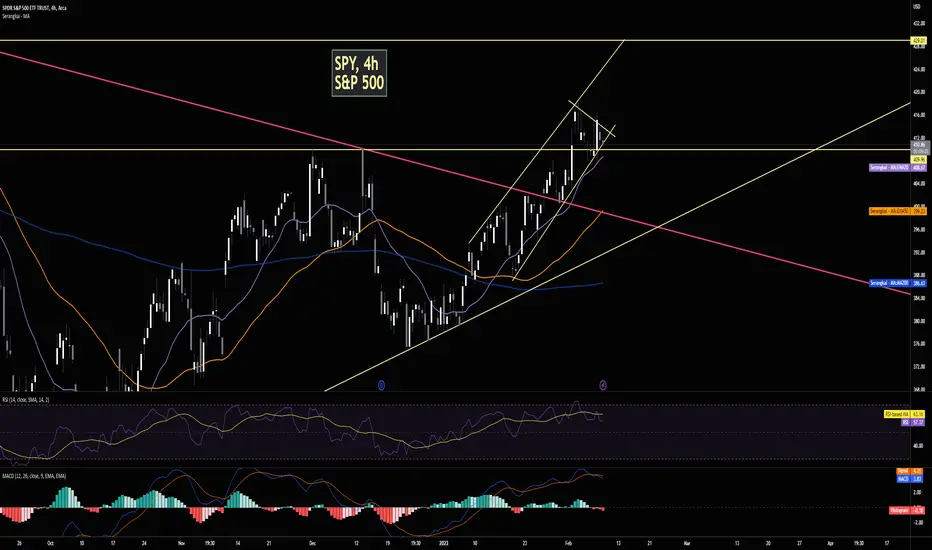
Task: Click the Apr label on time axis
Action: (x=830, y=543)
